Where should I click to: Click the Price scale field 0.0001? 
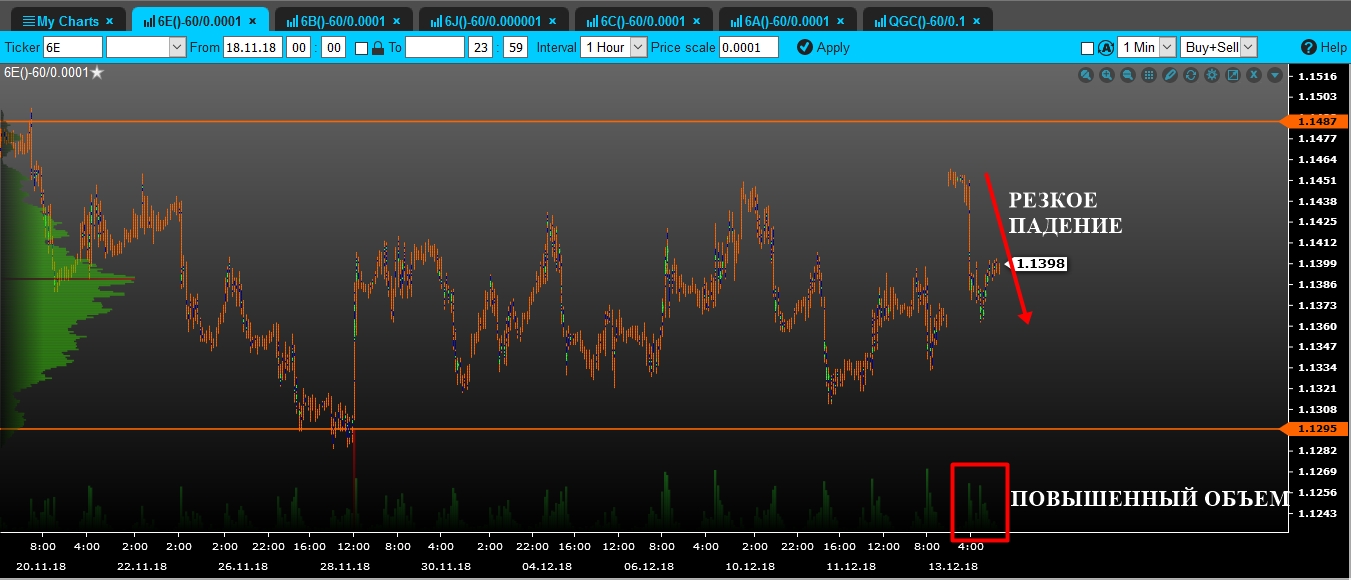tap(748, 47)
